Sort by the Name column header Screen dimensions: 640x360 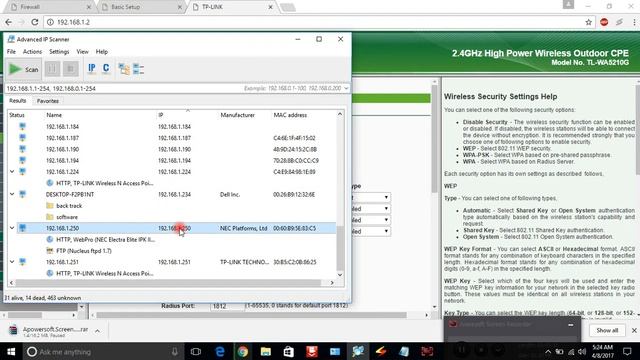coord(54,115)
